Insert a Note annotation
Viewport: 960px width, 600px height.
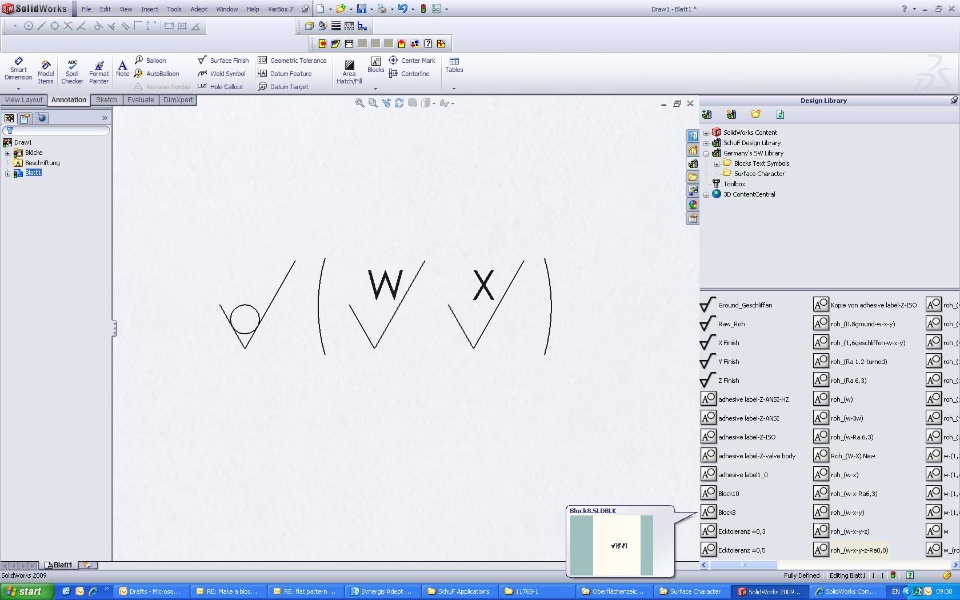pos(122,68)
